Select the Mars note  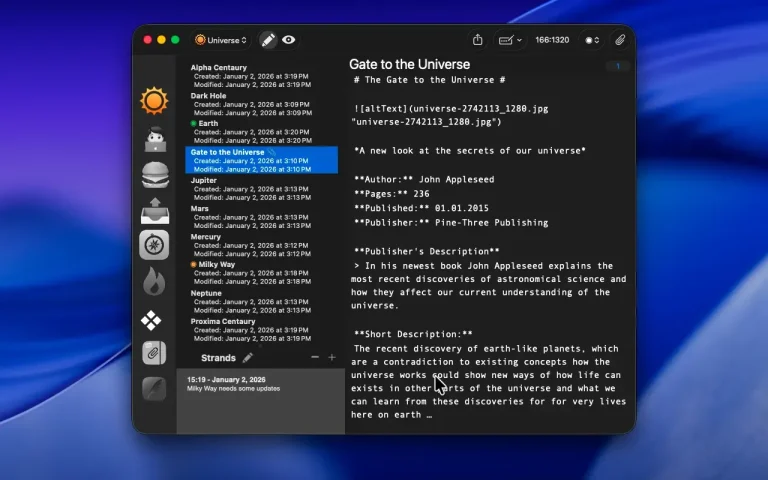coord(262,216)
